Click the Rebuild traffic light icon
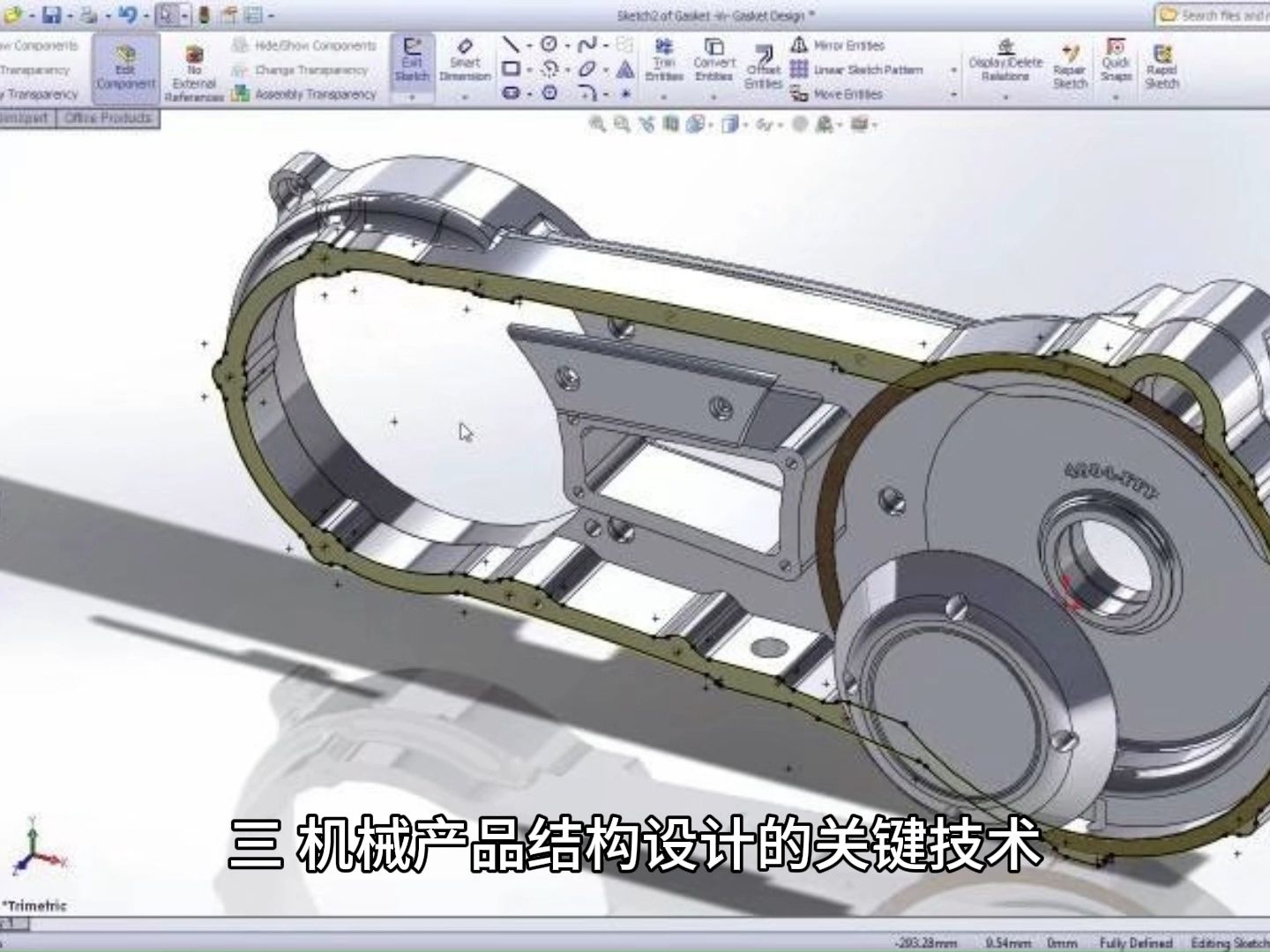Viewport: 1270px width, 952px height. pos(204,15)
